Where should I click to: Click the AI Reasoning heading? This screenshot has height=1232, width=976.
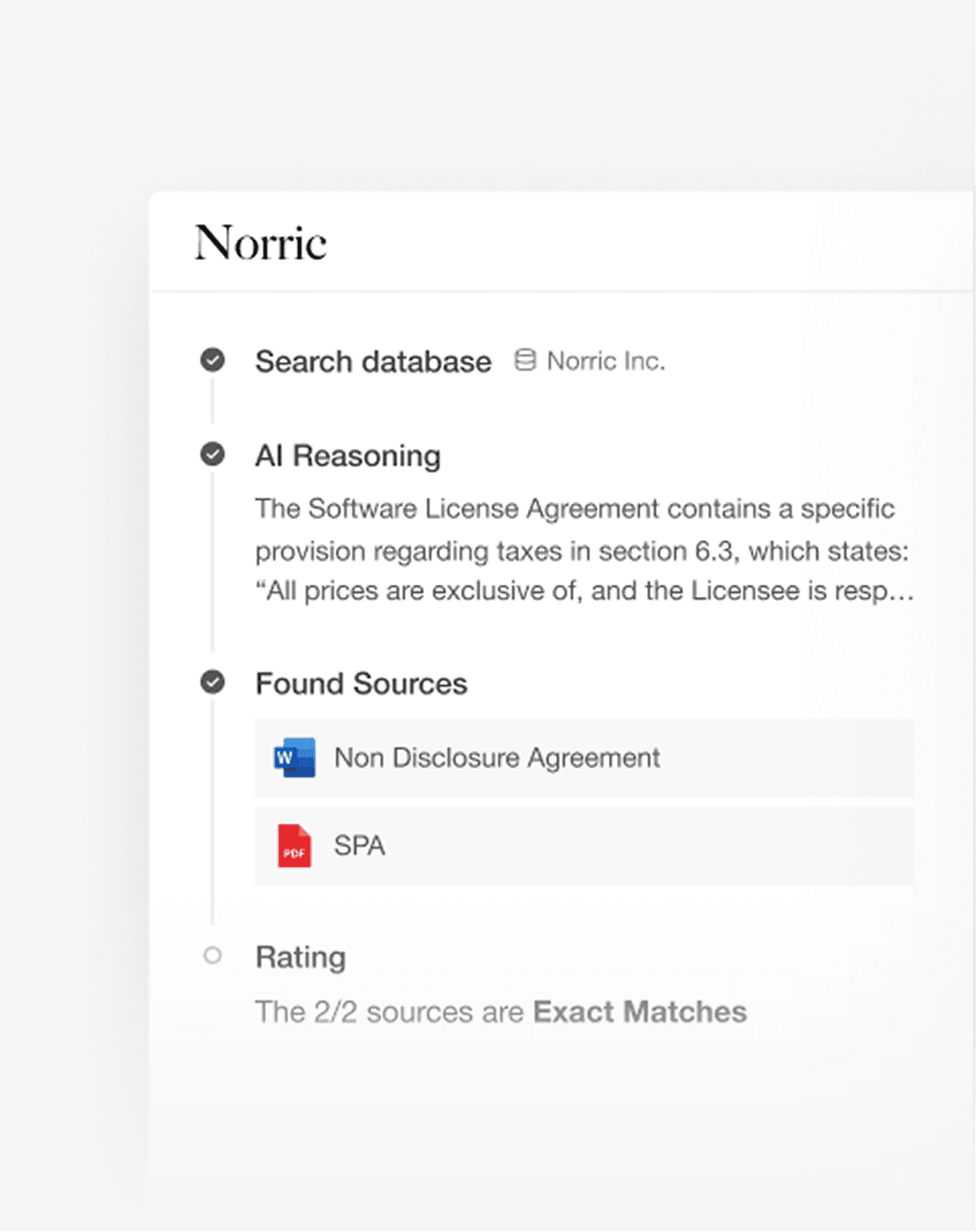pyautogui.click(x=348, y=456)
